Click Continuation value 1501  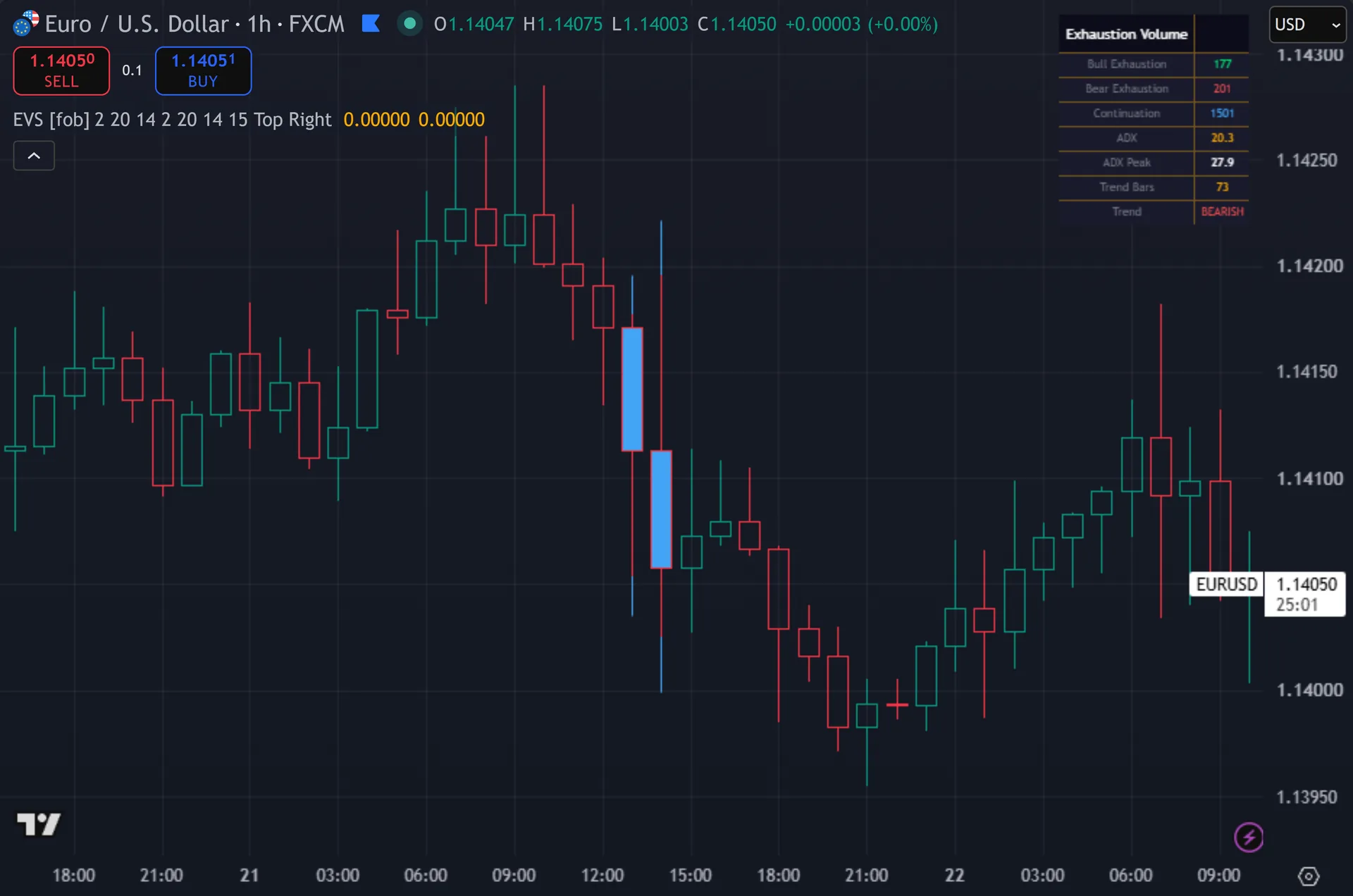pyautogui.click(x=1222, y=113)
